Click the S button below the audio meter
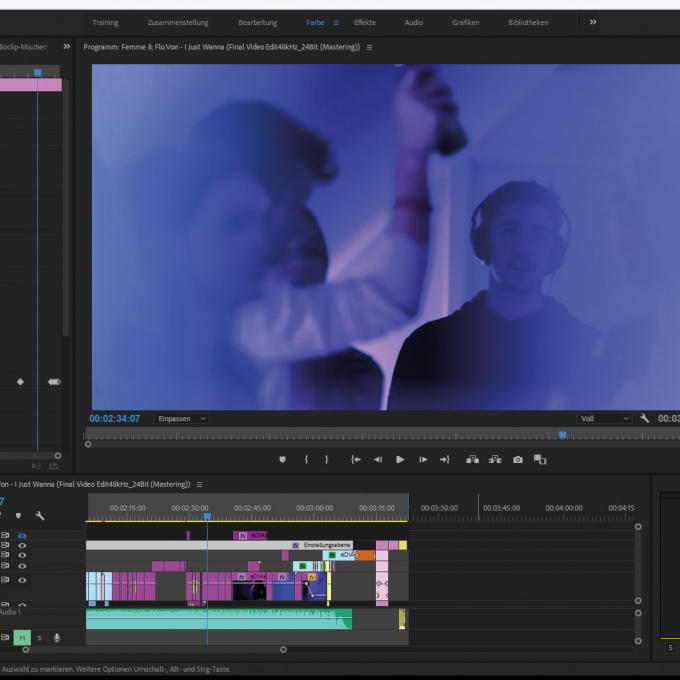The height and width of the screenshot is (680, 680). (670, 647)
